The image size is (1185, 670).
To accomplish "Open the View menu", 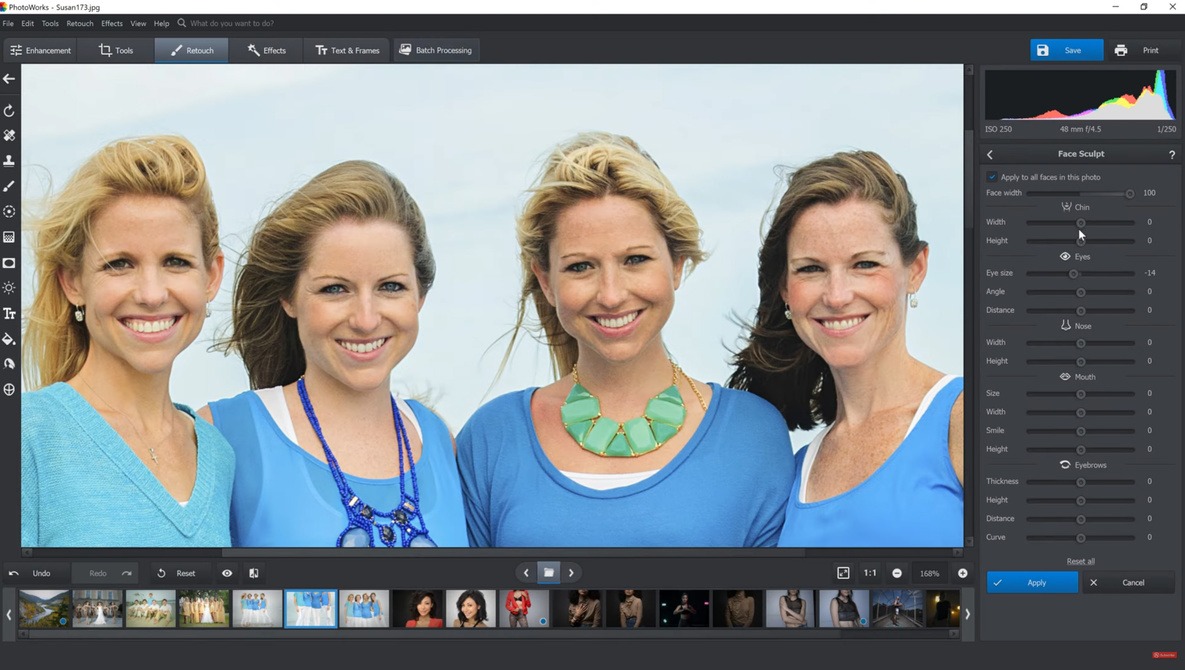I will pos(138,23).
